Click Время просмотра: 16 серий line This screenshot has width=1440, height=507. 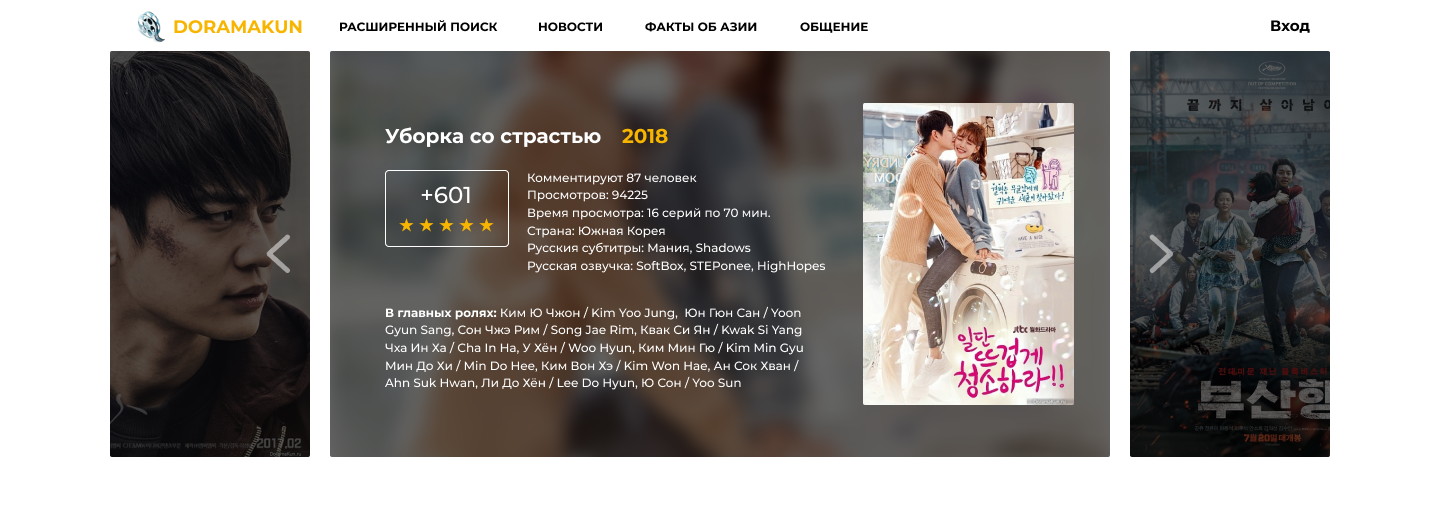649,213
